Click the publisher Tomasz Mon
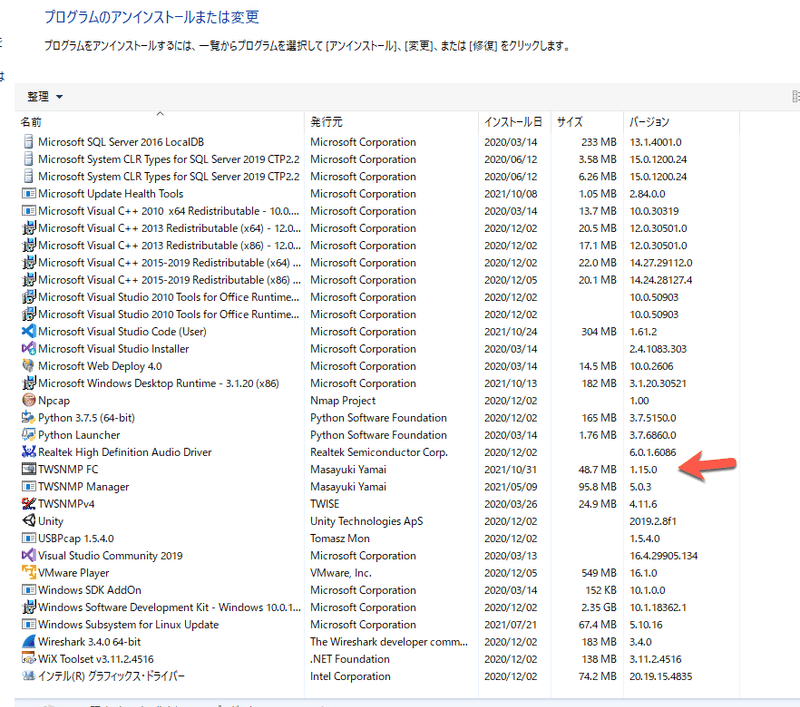 point(340,538)
